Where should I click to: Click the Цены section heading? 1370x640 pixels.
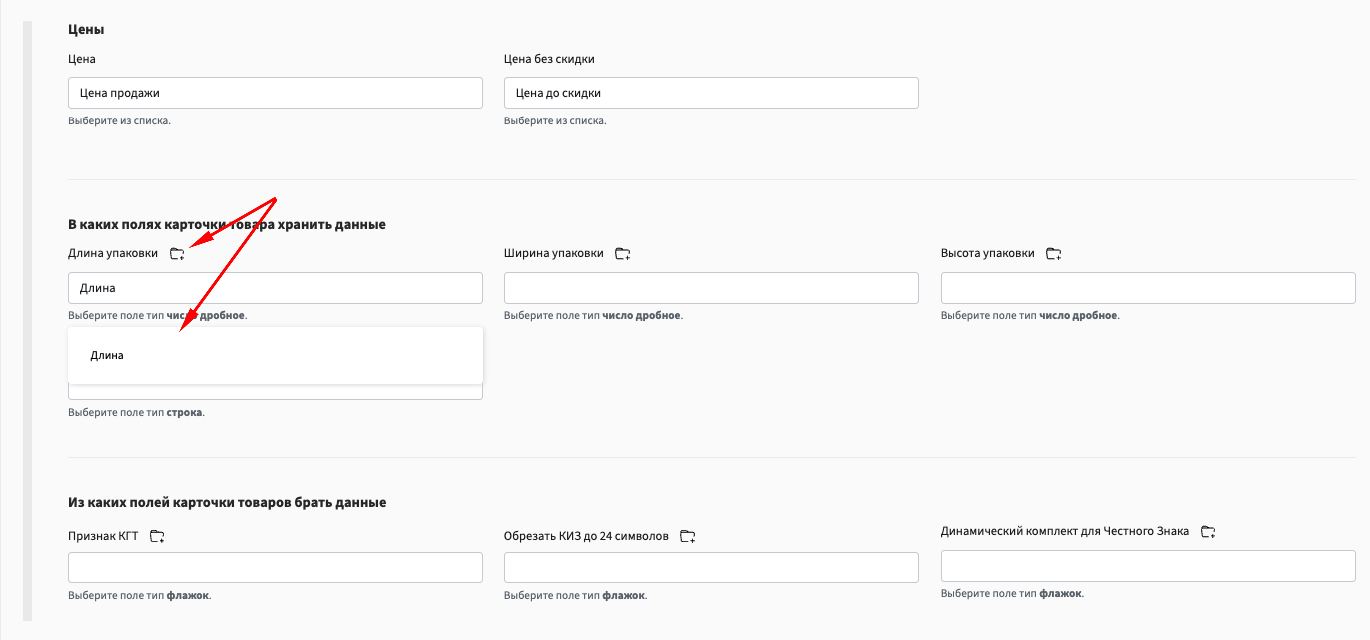86,30
